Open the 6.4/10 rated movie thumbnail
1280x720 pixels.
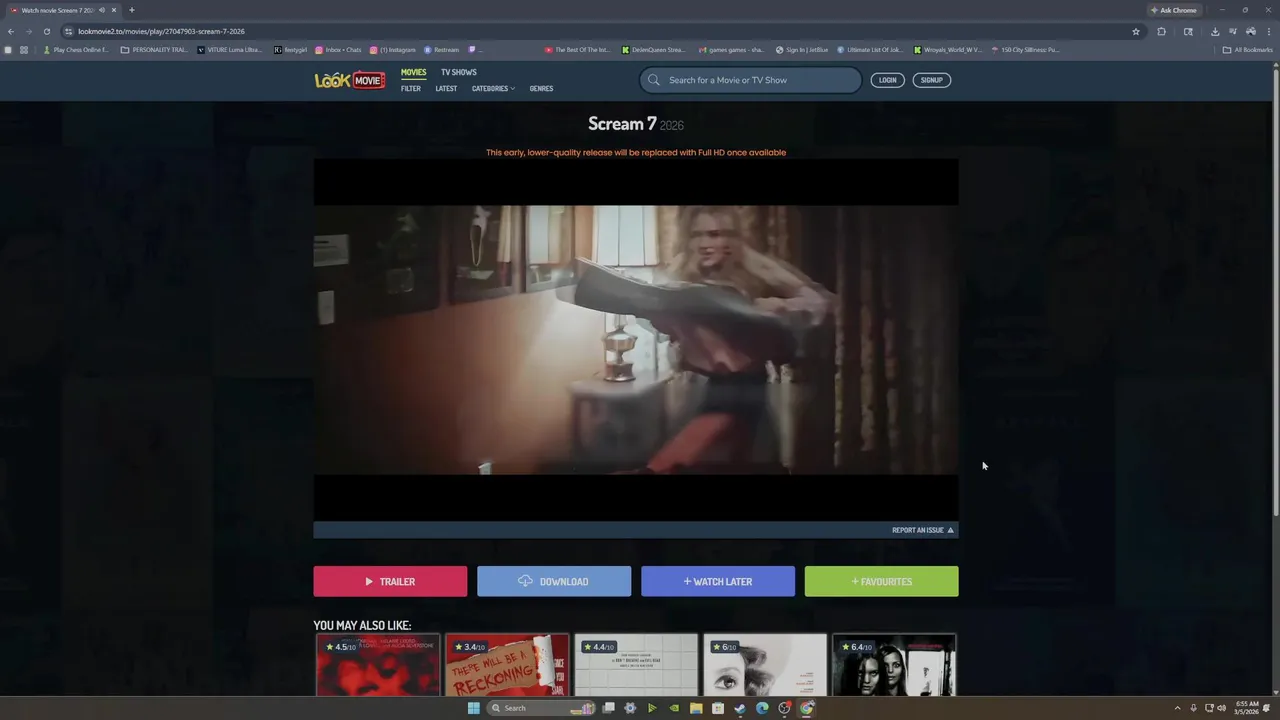894,665
